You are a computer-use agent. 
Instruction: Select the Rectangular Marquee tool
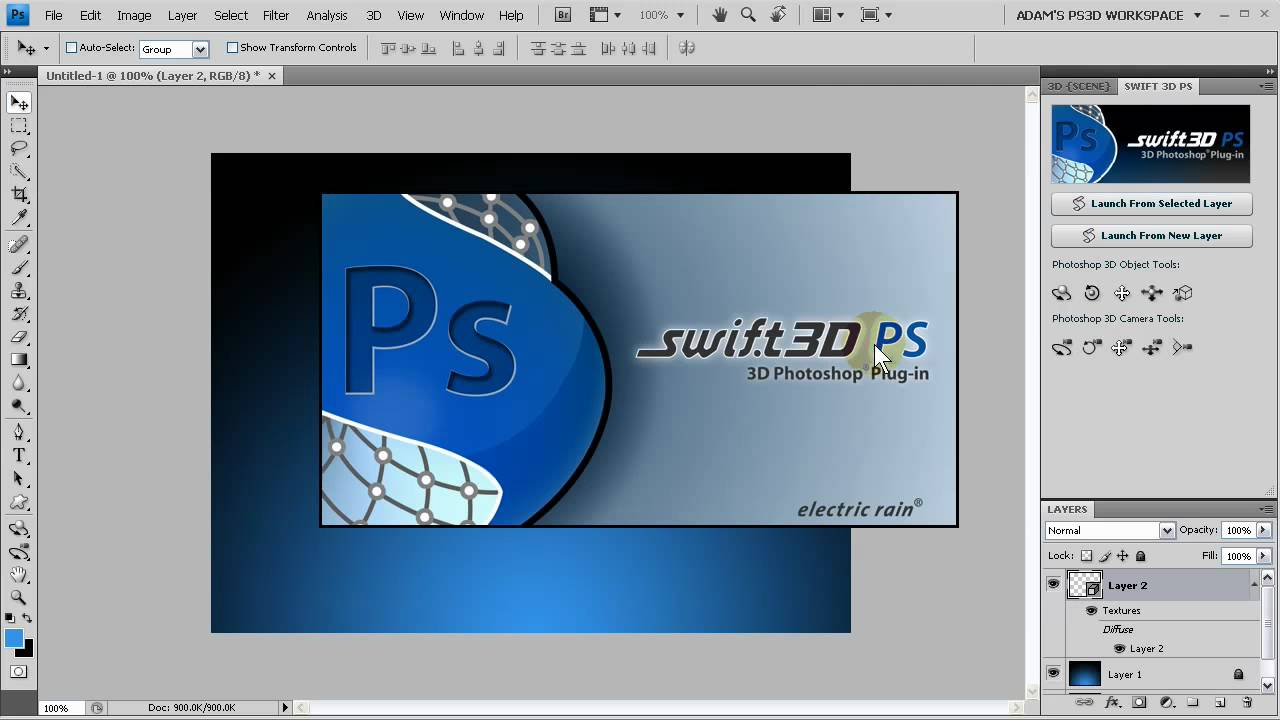(x=19, y=125)
